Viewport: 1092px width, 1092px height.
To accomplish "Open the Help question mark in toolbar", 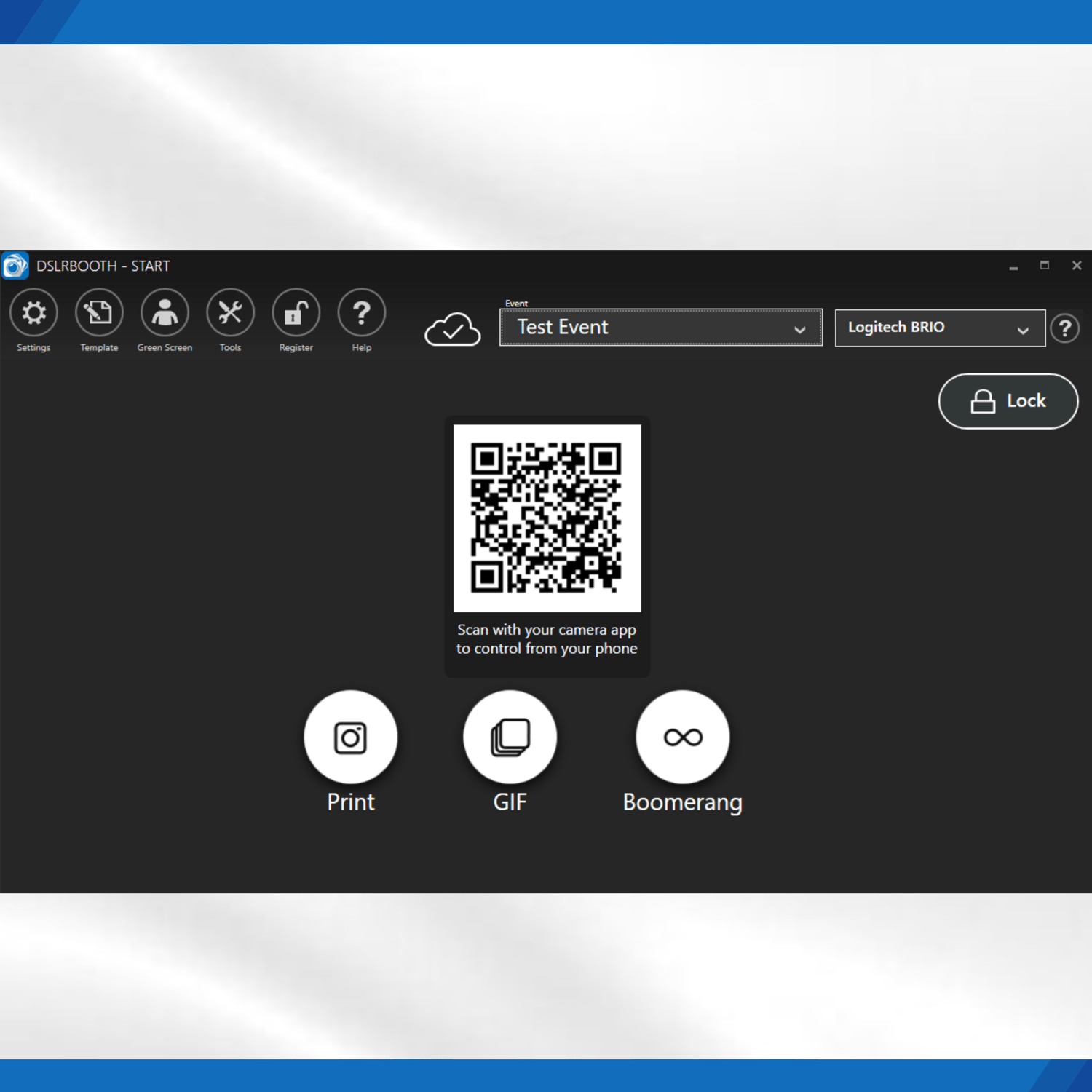I will pos(361,313).
